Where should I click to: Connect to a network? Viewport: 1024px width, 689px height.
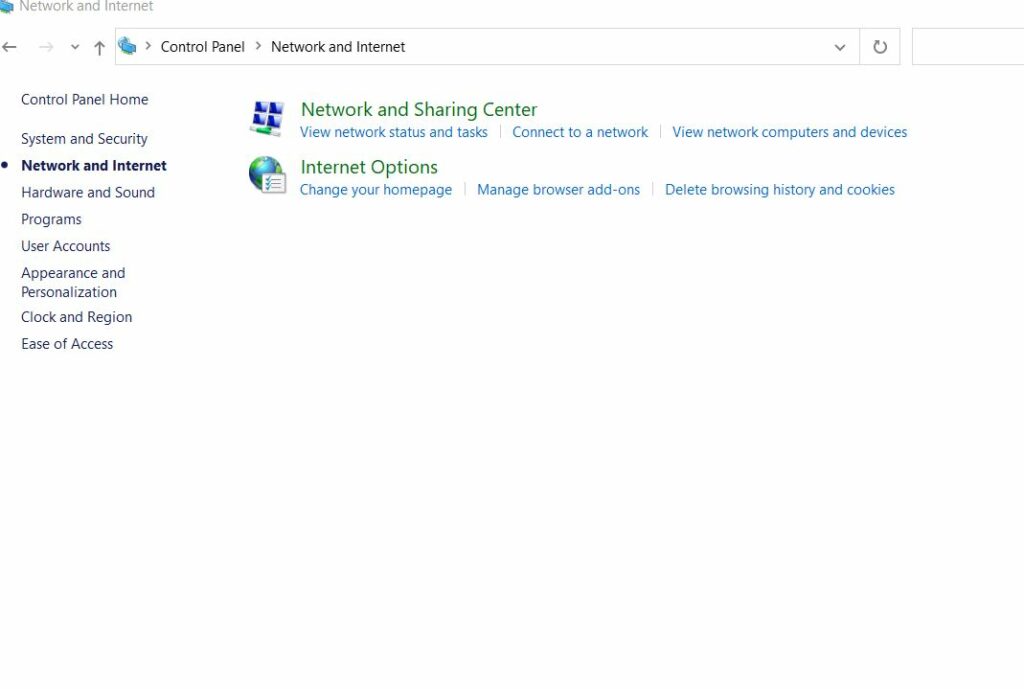(x=580, y=131)
